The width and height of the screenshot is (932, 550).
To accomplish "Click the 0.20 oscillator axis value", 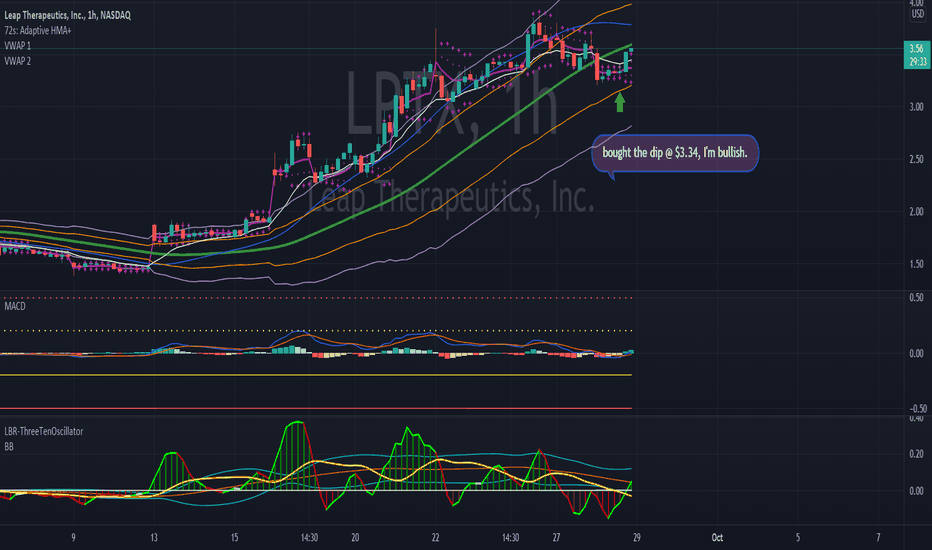I will point(917,454).
